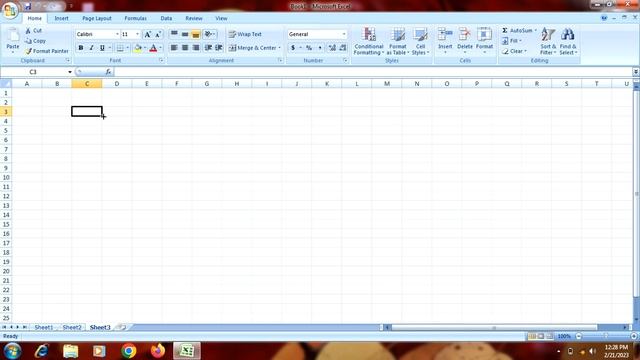Open Find & Select menu
Viewport: 640px width, 360px height.
[x=568, y=41]
